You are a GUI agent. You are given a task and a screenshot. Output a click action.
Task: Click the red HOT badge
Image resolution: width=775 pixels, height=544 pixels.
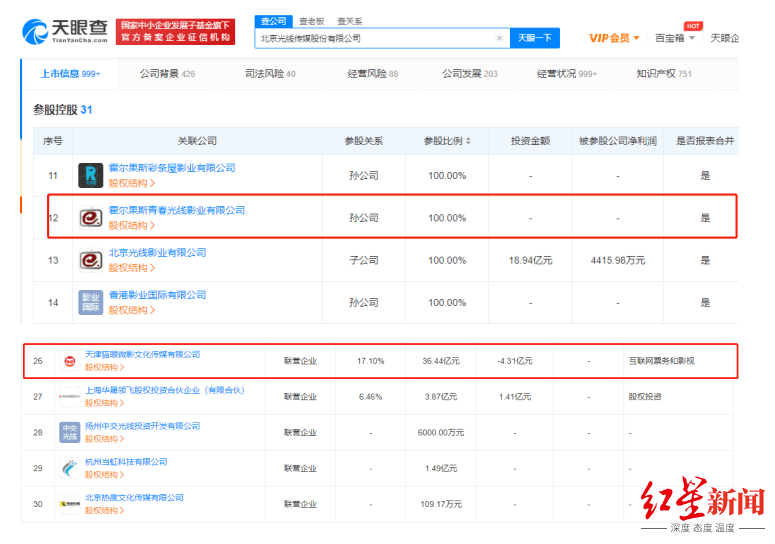(693, 26)
